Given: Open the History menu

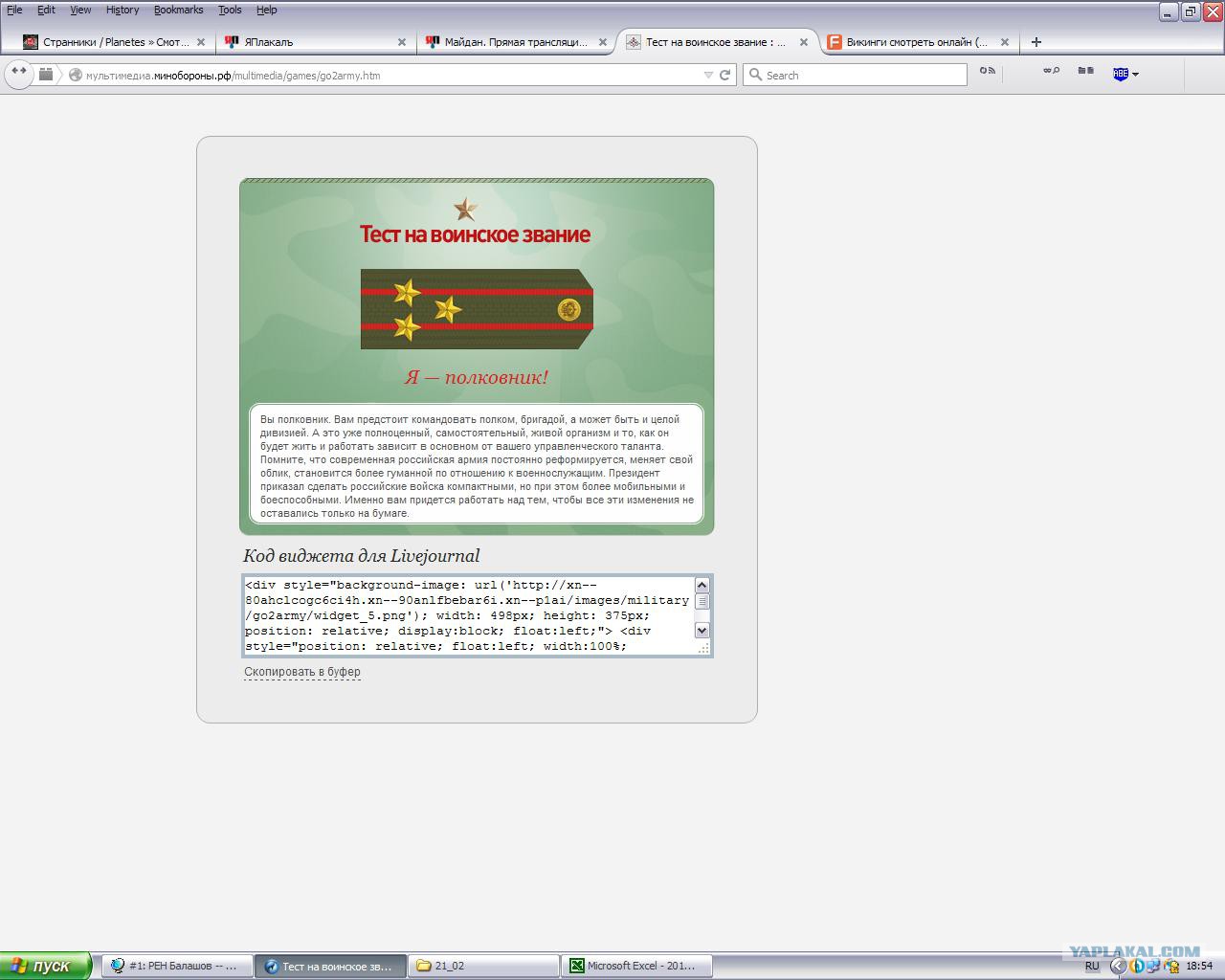Looking at the screenshot, I should tap(122, 10).
